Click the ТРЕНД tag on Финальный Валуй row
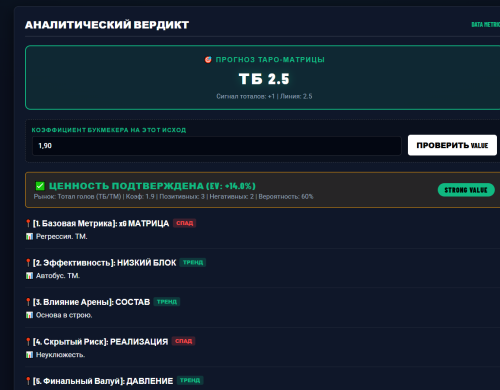500x390 pixels. [190, 380]
